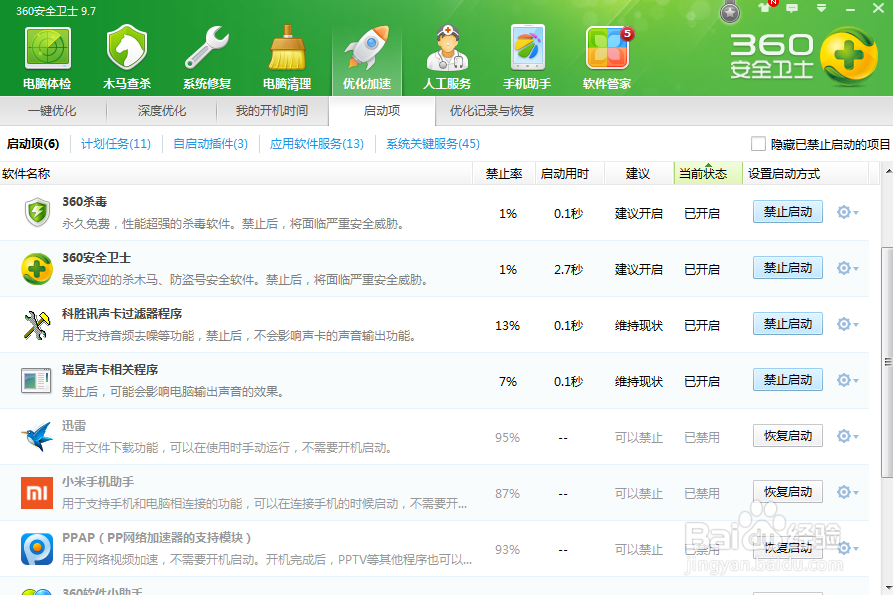Click the 科胜讯声卡 tools icon

(37, 325)
